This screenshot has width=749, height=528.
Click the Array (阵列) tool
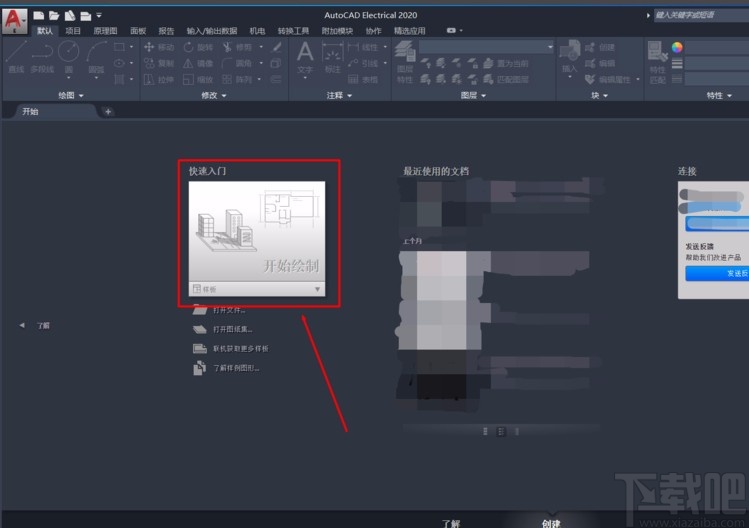point(237,79)
